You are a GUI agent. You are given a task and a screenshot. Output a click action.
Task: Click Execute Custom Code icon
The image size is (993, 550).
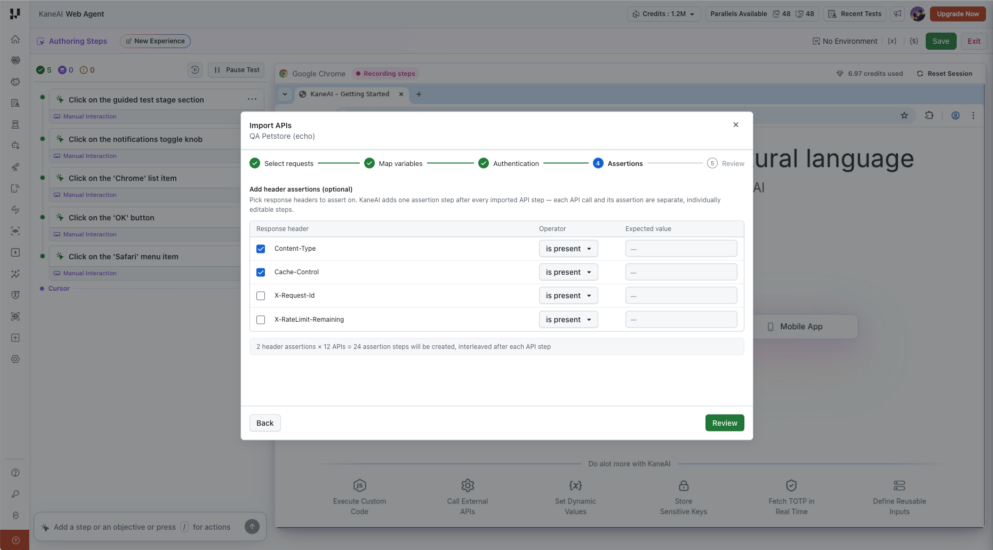pos(360,486)
